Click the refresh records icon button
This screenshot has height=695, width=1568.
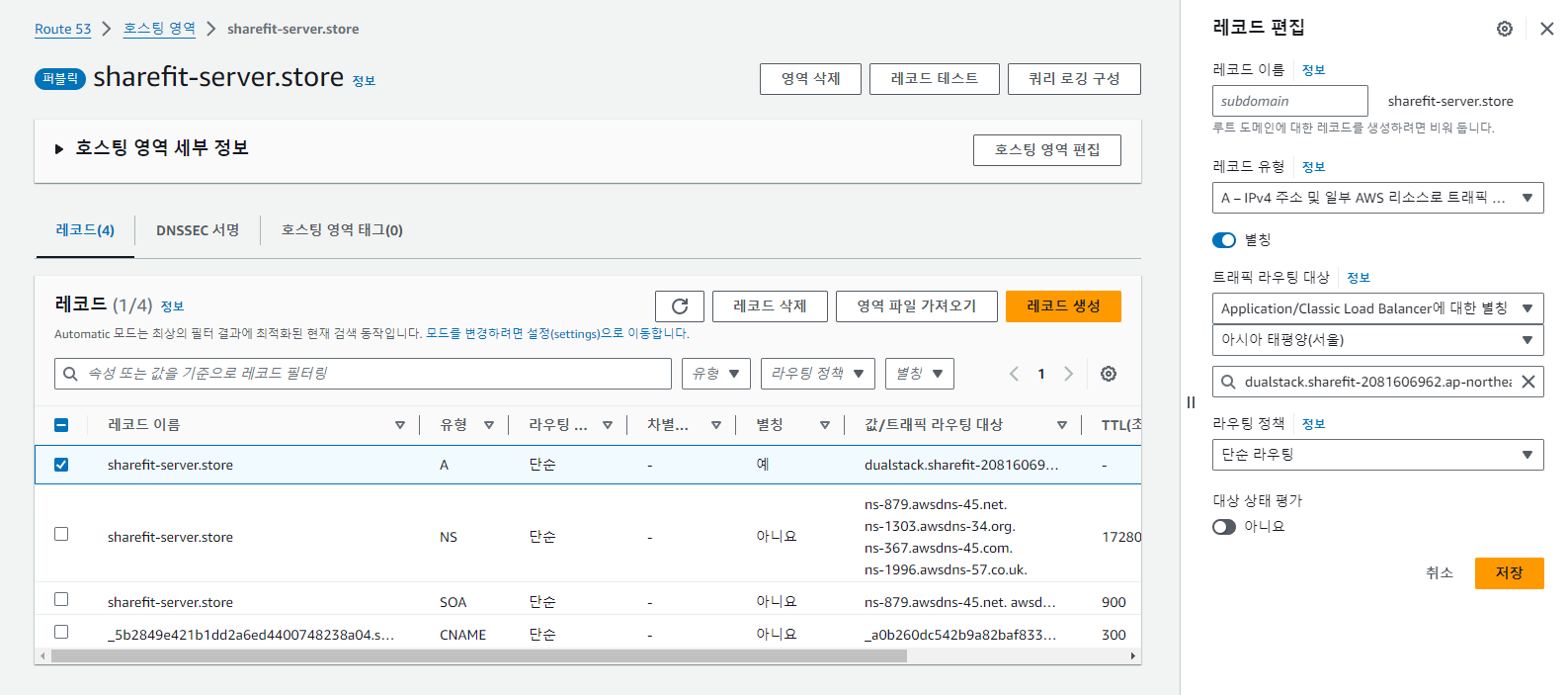[680, 306]
